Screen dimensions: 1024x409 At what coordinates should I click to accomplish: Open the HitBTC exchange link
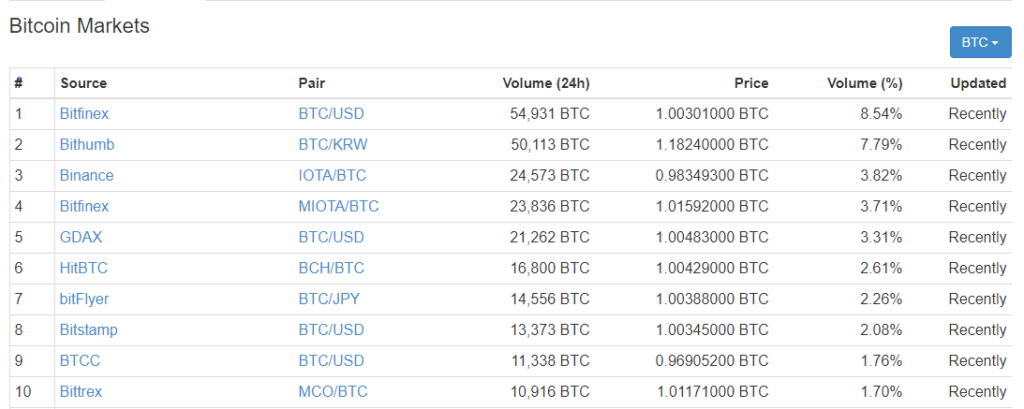point(84,268)
